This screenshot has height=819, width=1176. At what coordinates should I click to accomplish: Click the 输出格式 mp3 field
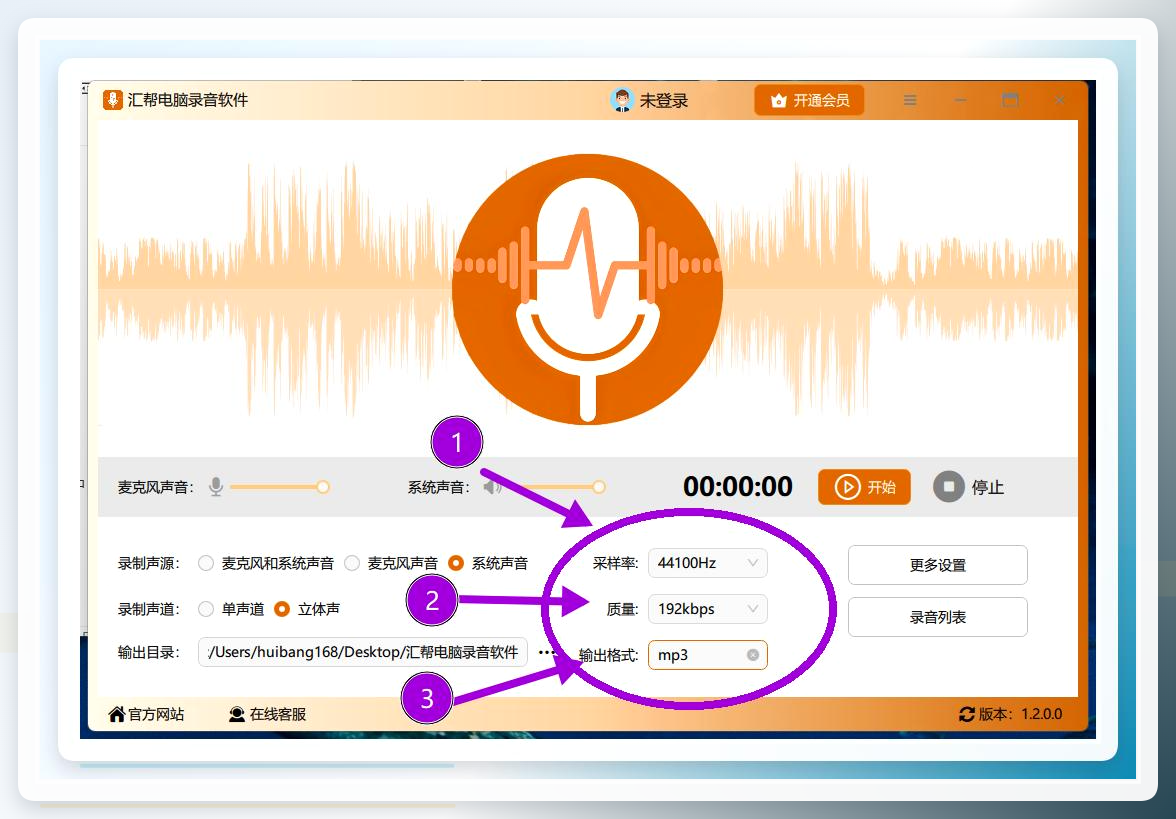click(707, 655)
